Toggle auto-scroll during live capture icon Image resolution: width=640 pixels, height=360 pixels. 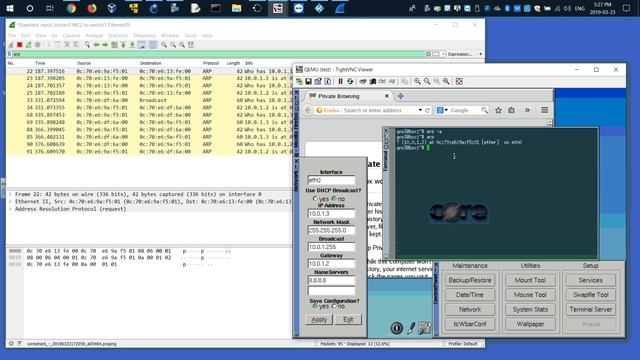[141, 45]
